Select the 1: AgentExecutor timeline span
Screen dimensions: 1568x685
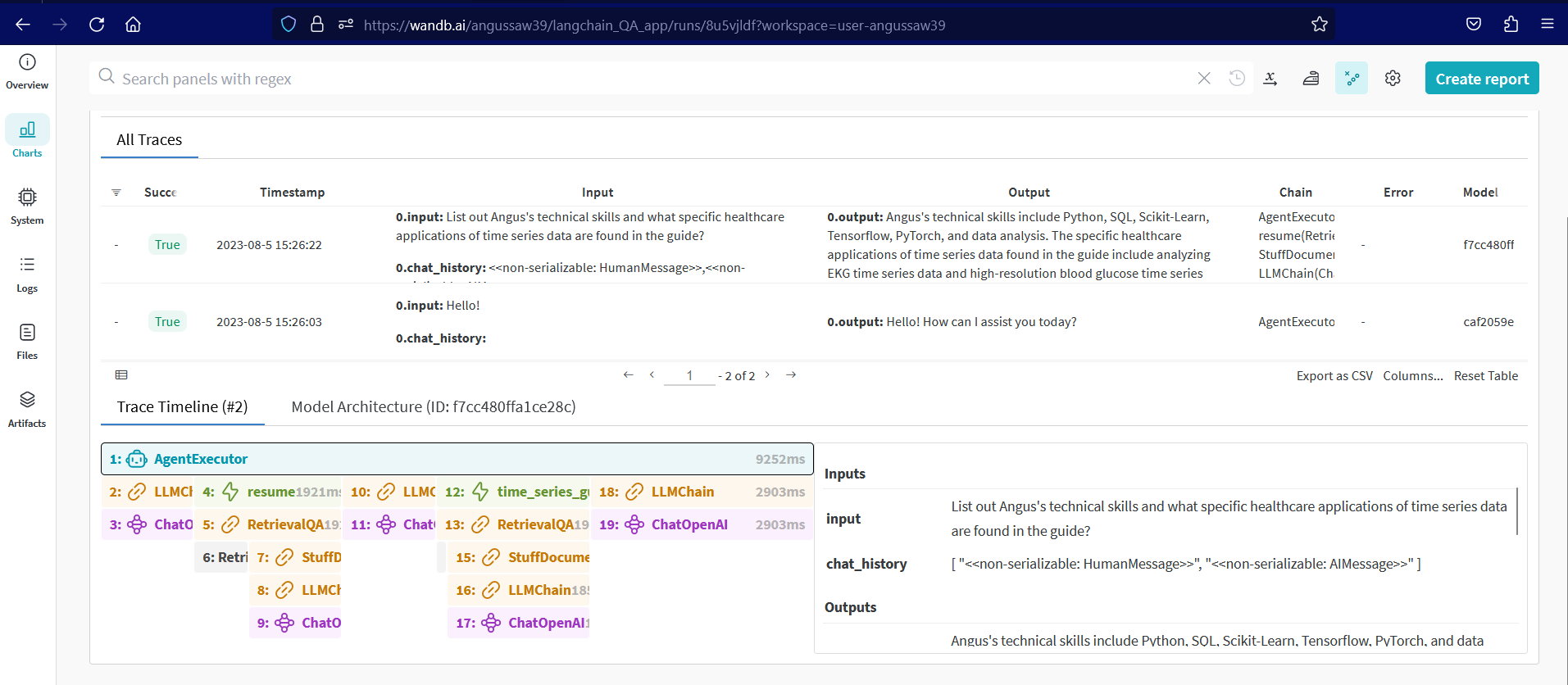(x=457, y=459)
